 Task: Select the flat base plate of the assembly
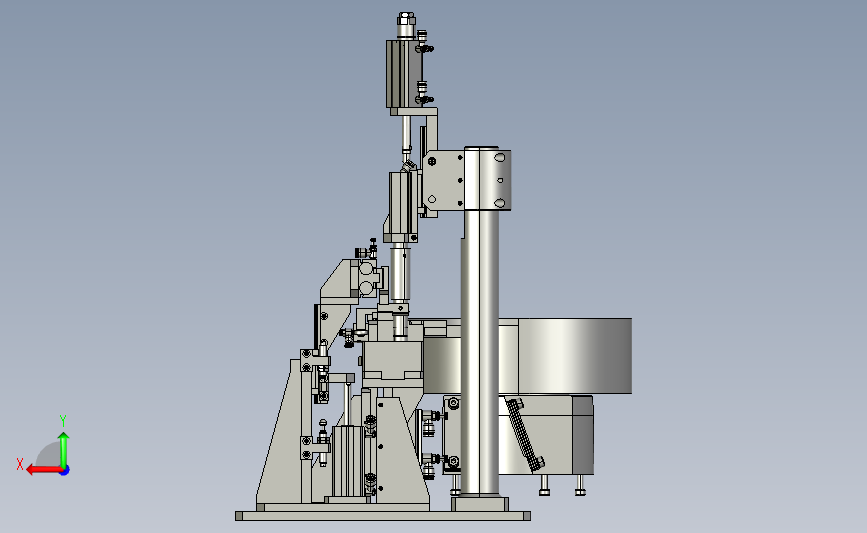coord(383,516)
